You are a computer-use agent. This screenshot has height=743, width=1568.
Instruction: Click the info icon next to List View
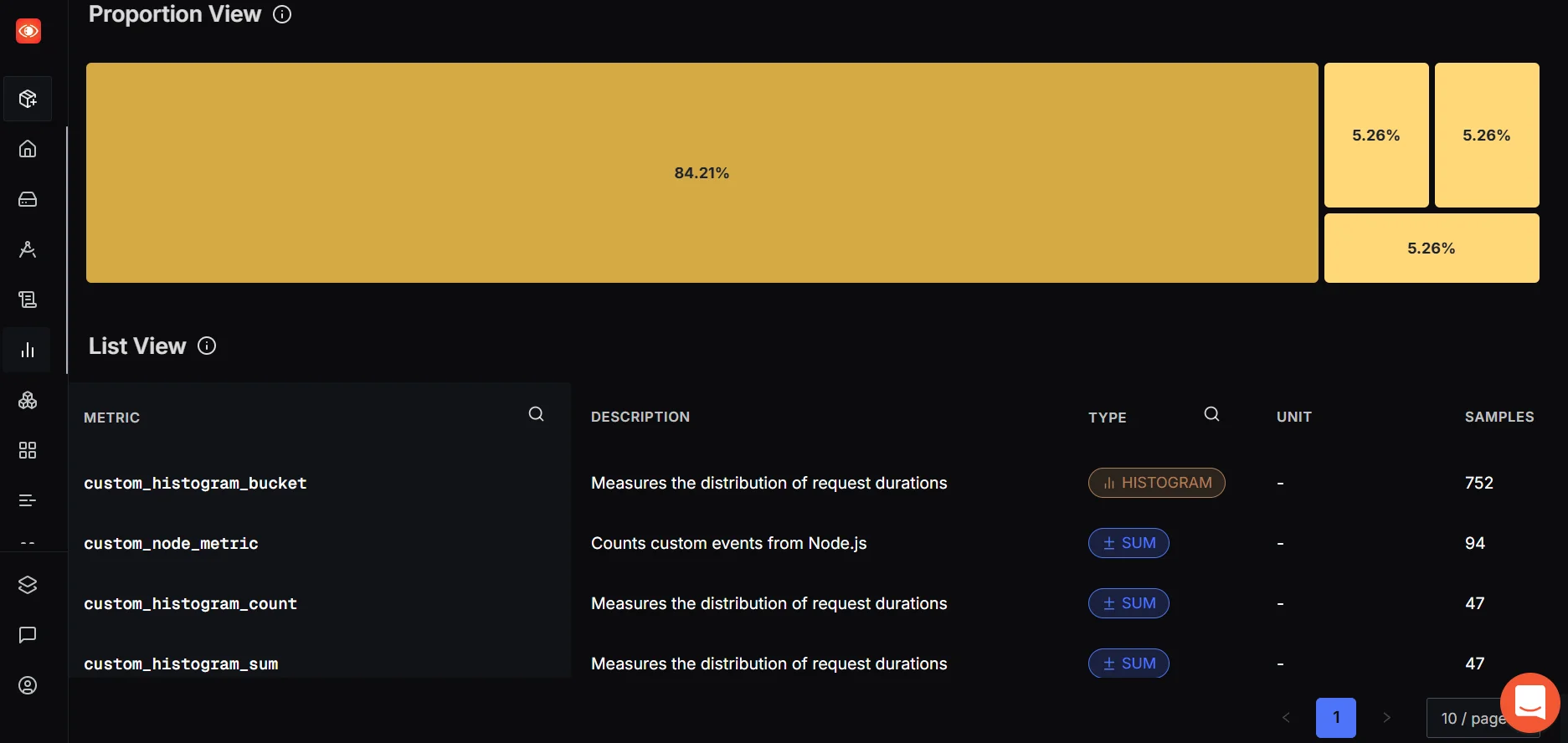click(x=207, y=346)
